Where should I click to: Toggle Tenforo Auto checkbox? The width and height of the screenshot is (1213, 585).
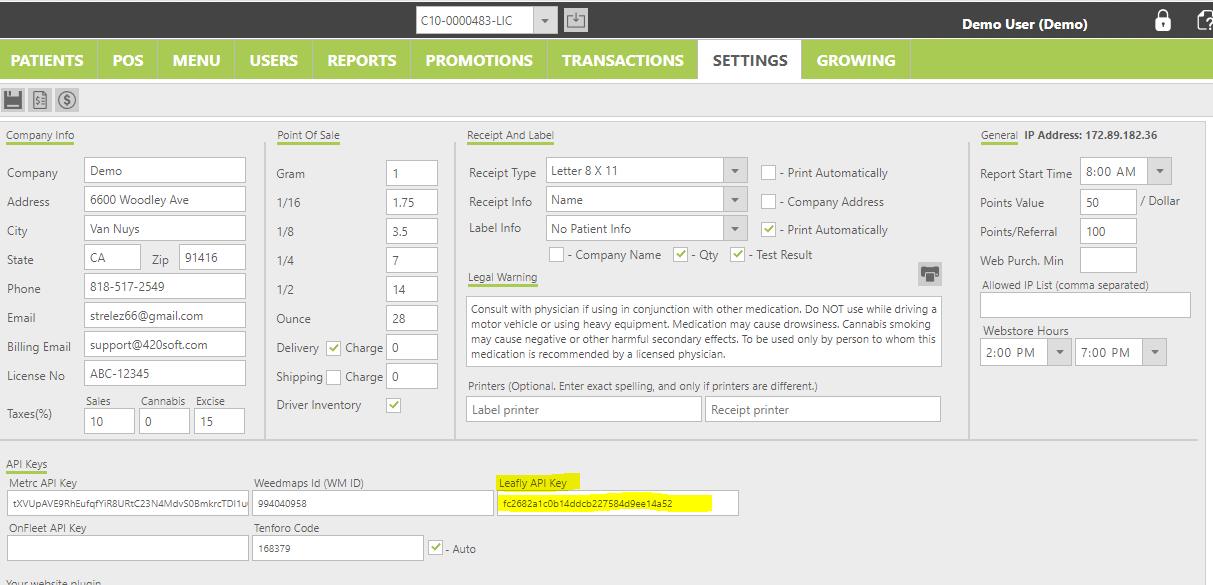coord(435,548)
